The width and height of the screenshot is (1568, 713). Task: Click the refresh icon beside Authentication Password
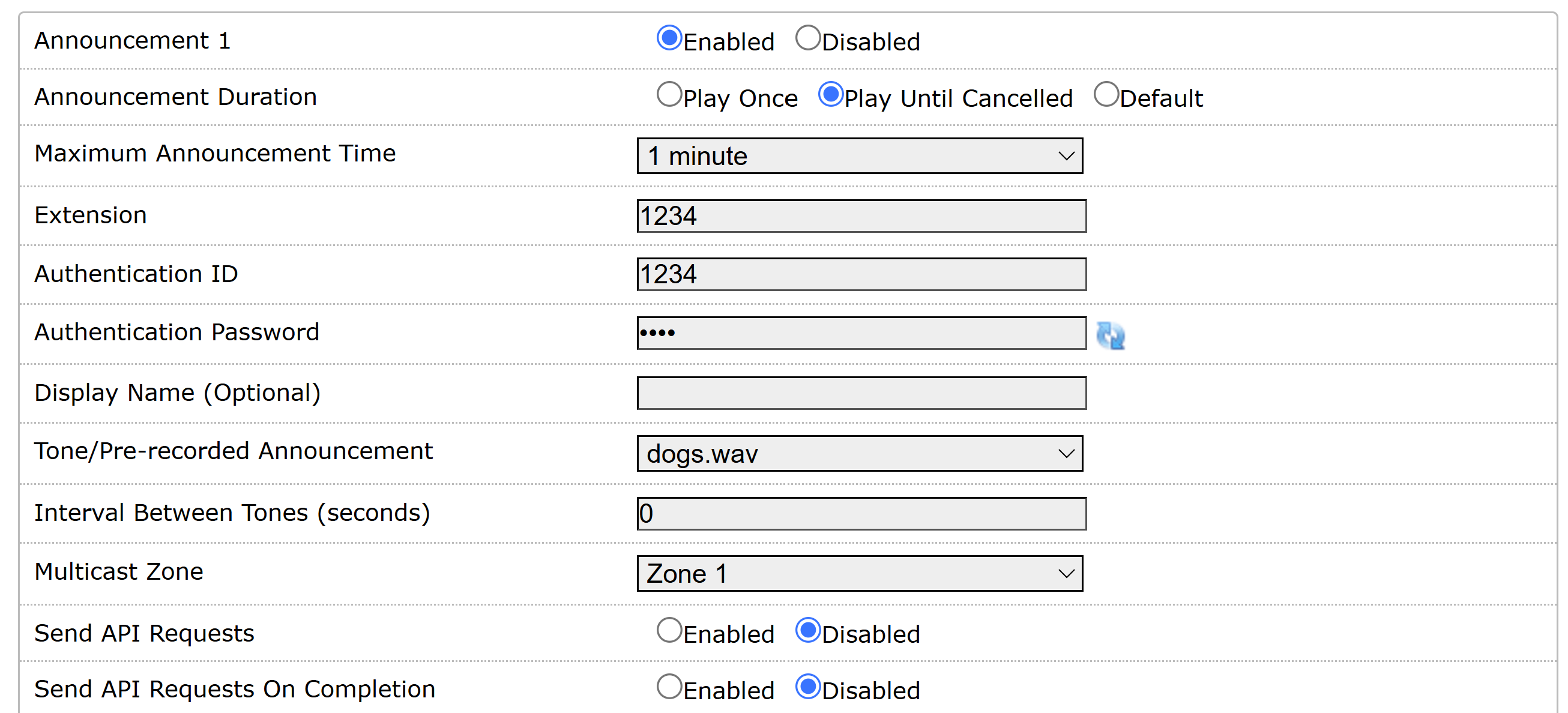pyautogui.click(x=1110, y=335)
